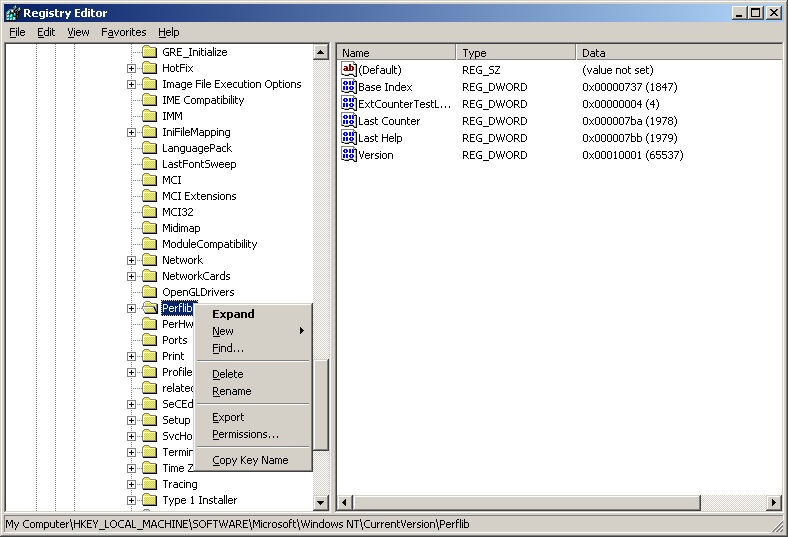Select the (Default) string value icon

click(x=349, y=70)
